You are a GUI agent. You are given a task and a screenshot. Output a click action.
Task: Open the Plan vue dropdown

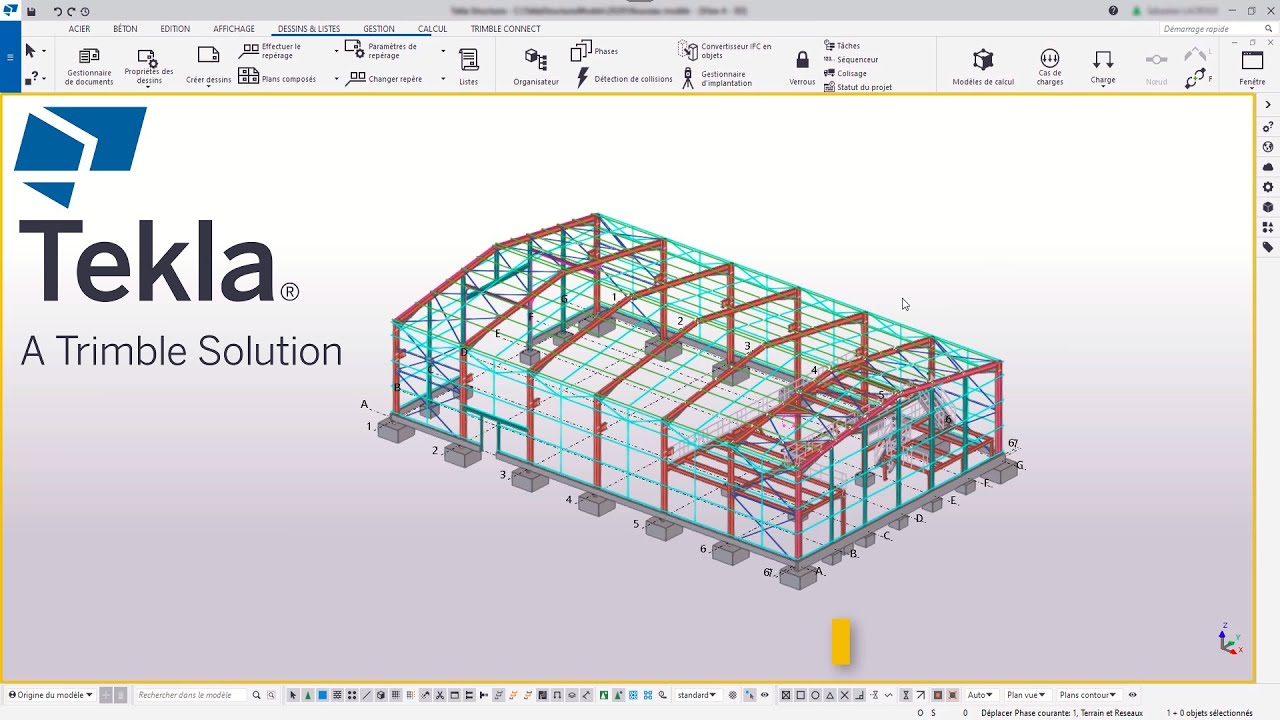pos(1026,695)
